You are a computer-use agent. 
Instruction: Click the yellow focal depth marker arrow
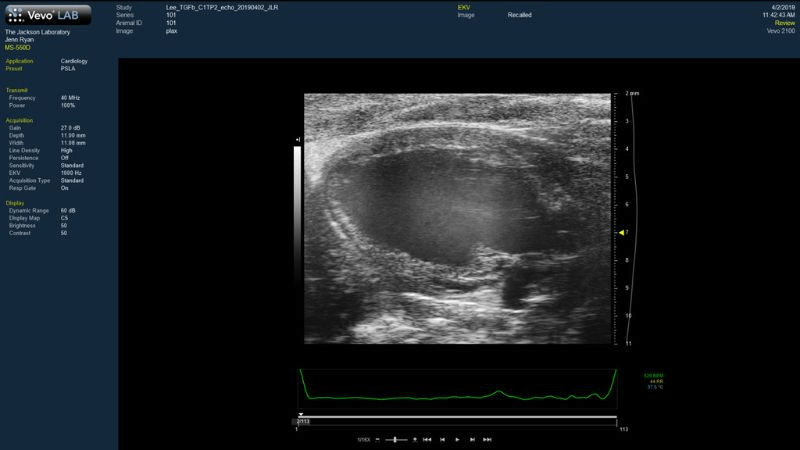pos(620,232)
